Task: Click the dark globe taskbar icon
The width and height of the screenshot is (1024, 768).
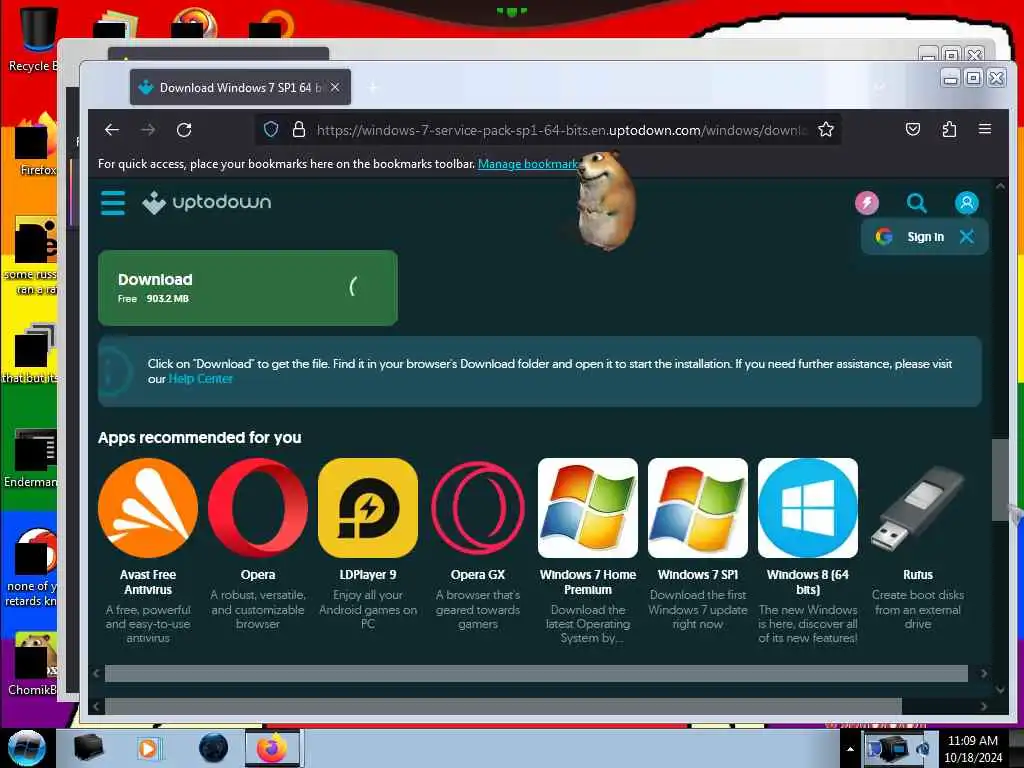Action: coord(214,748)
